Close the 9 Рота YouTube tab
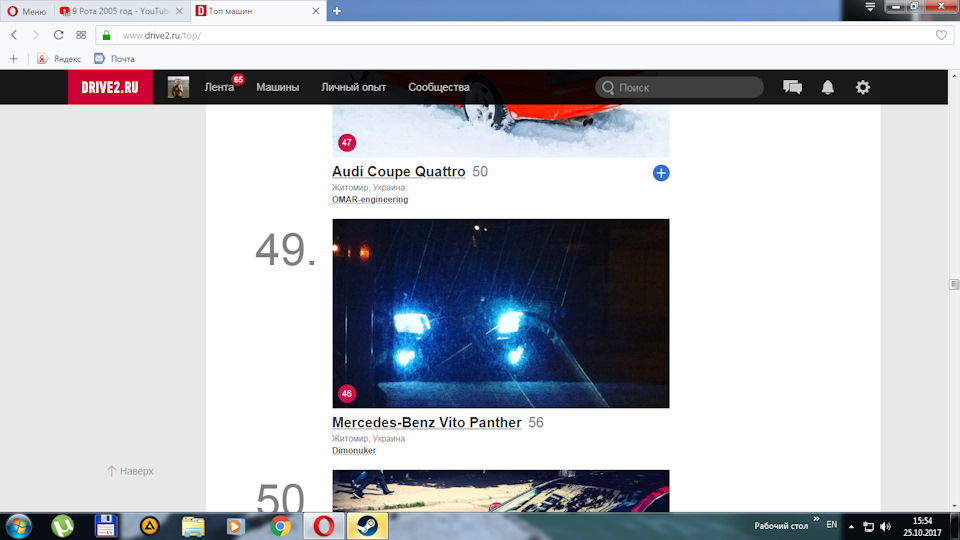 click(x=179, y=11)
